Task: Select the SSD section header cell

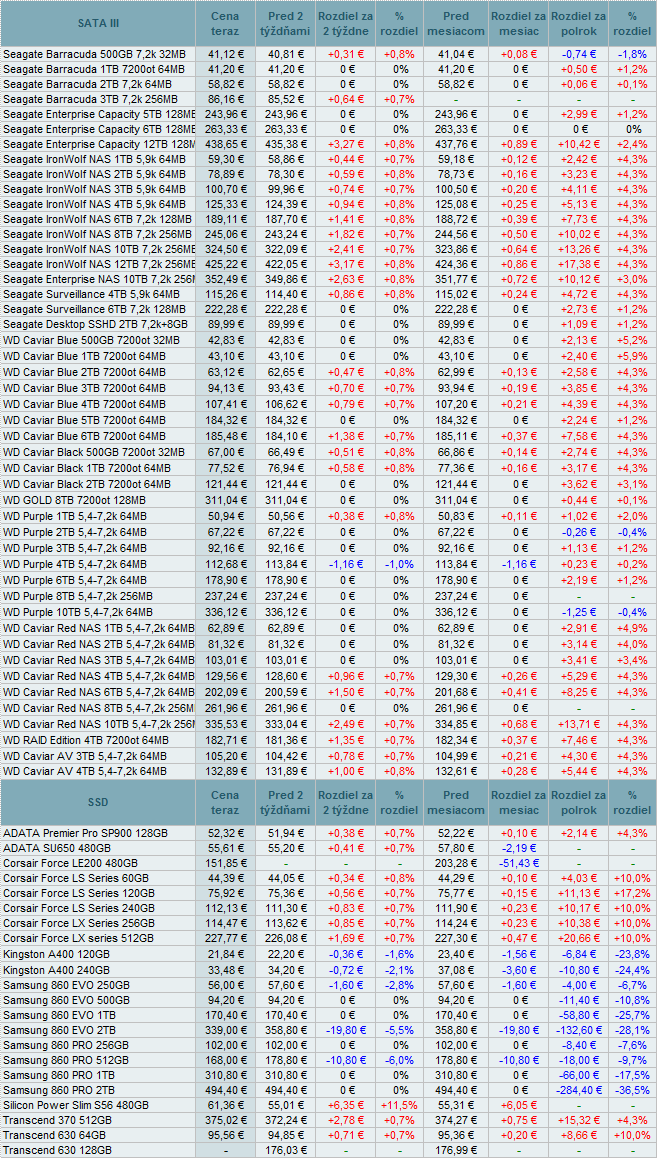Action: tap(98, 802)
